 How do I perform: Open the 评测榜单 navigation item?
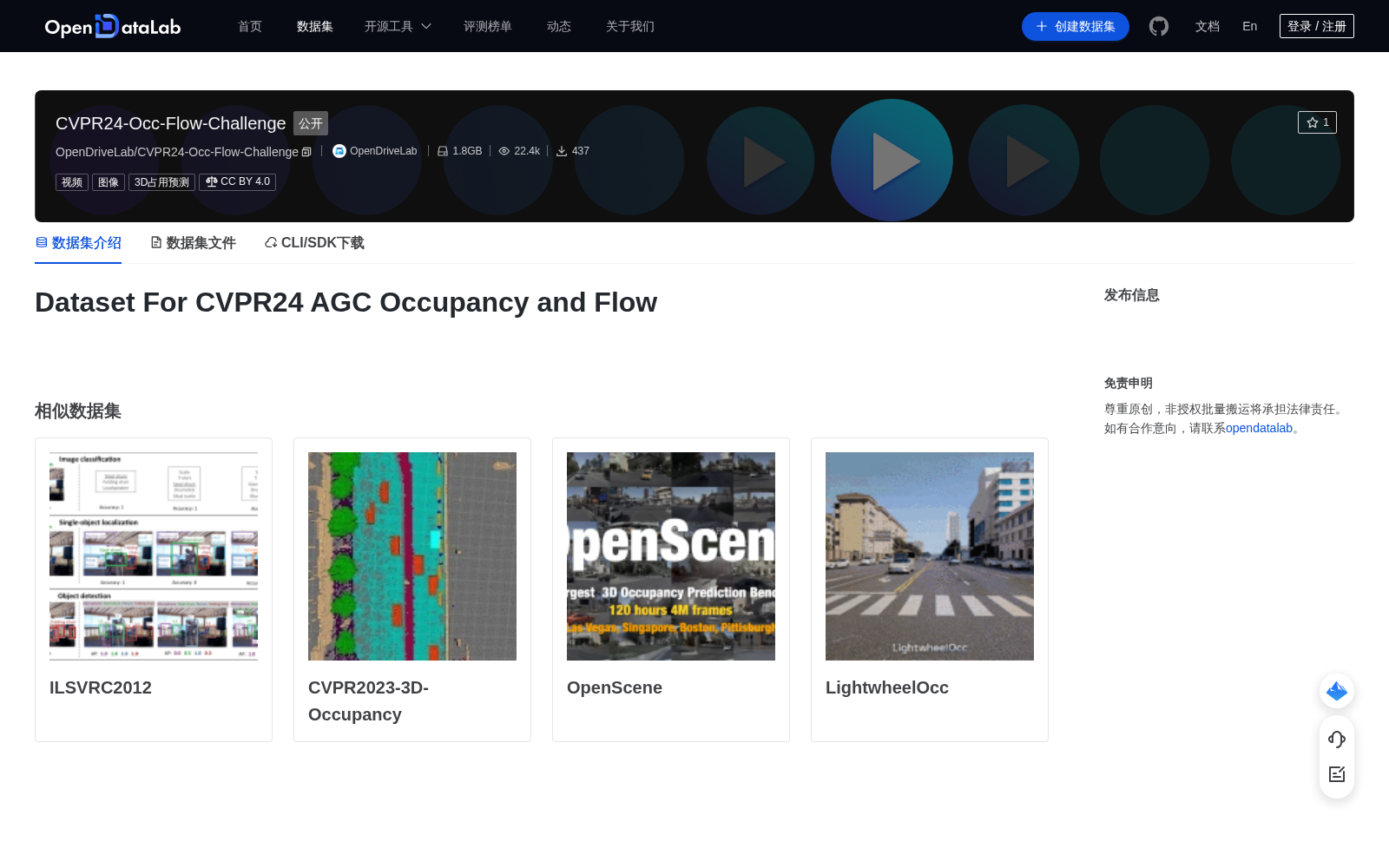[x=488, y=26]
